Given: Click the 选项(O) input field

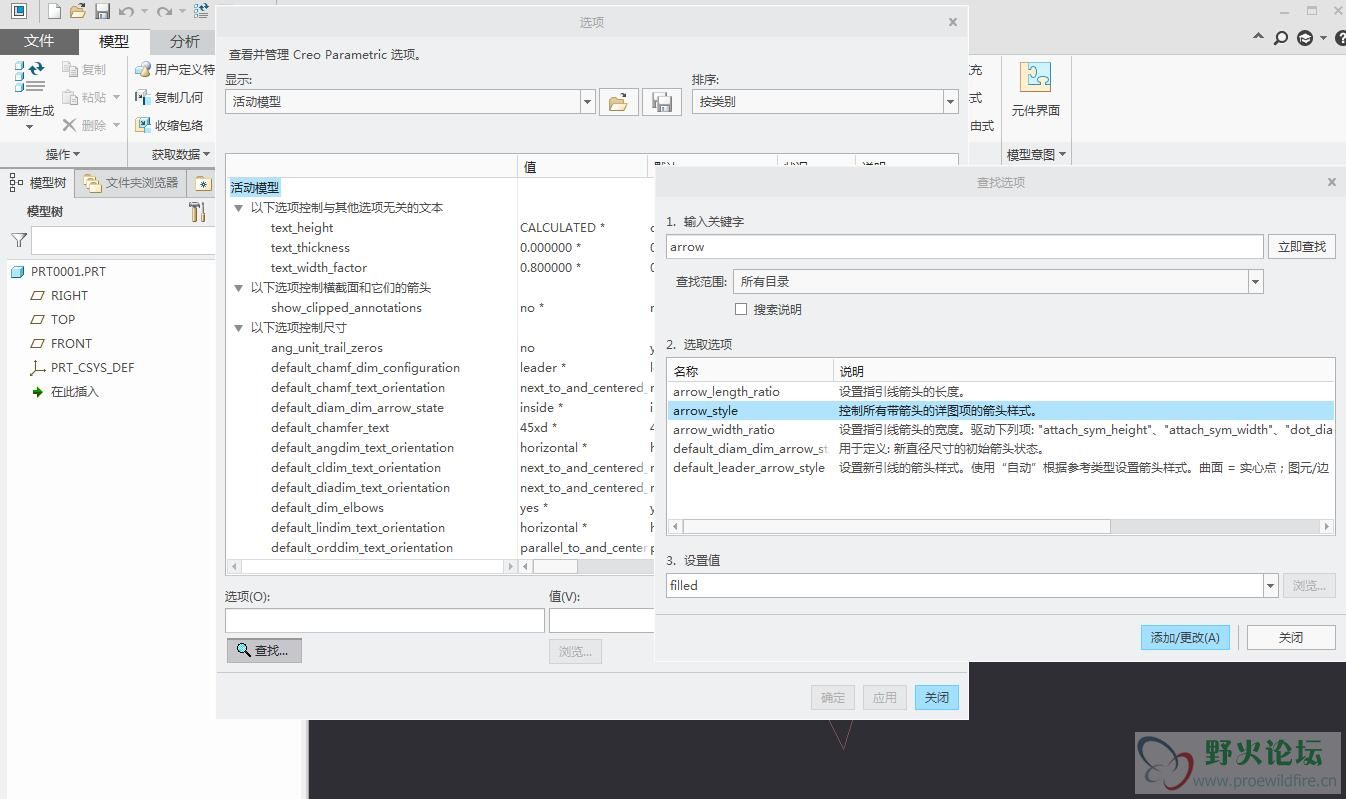Looking at the screenshot, I should pos(384,620).
